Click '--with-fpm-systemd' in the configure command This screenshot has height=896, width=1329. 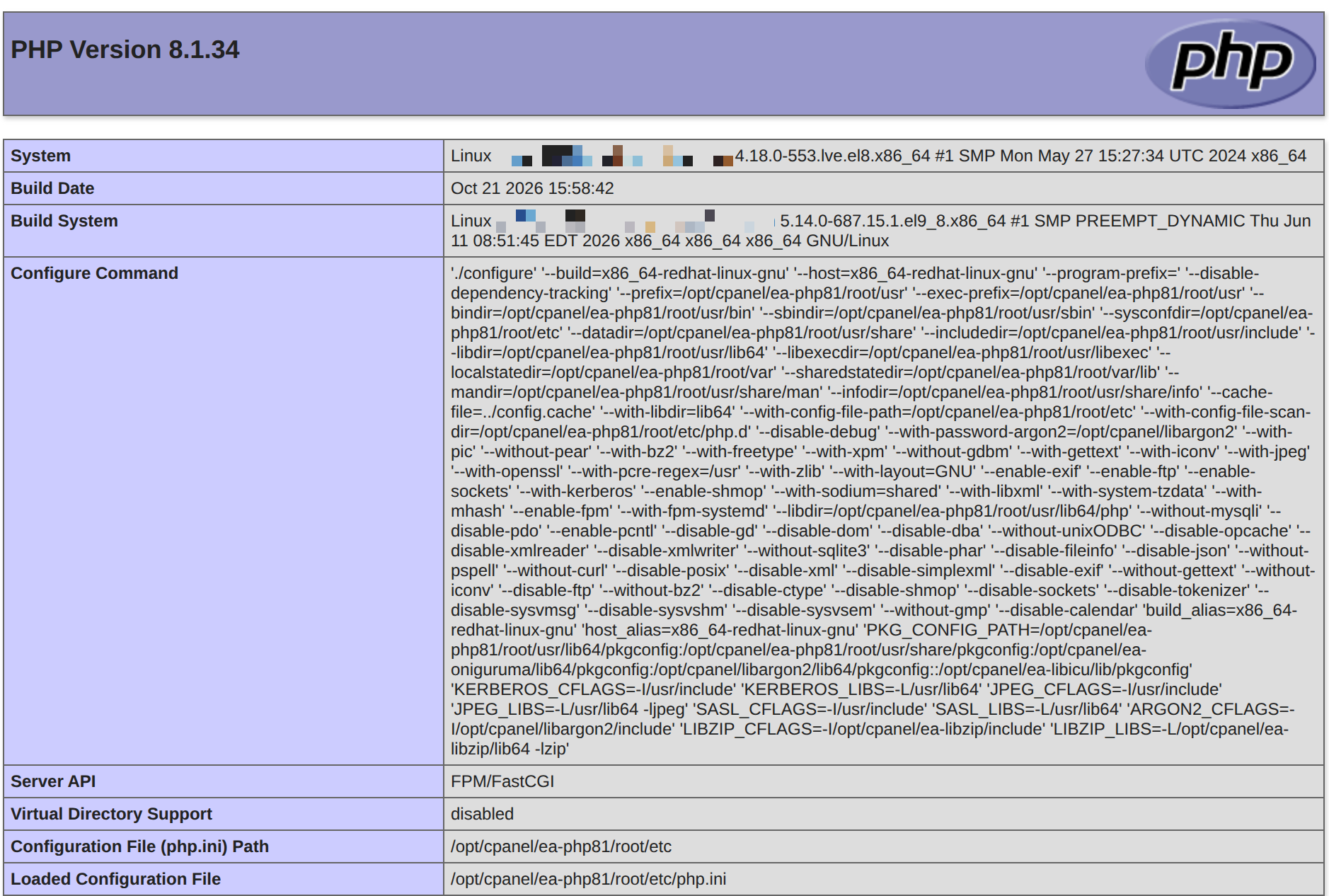click(x=692, y=511)
